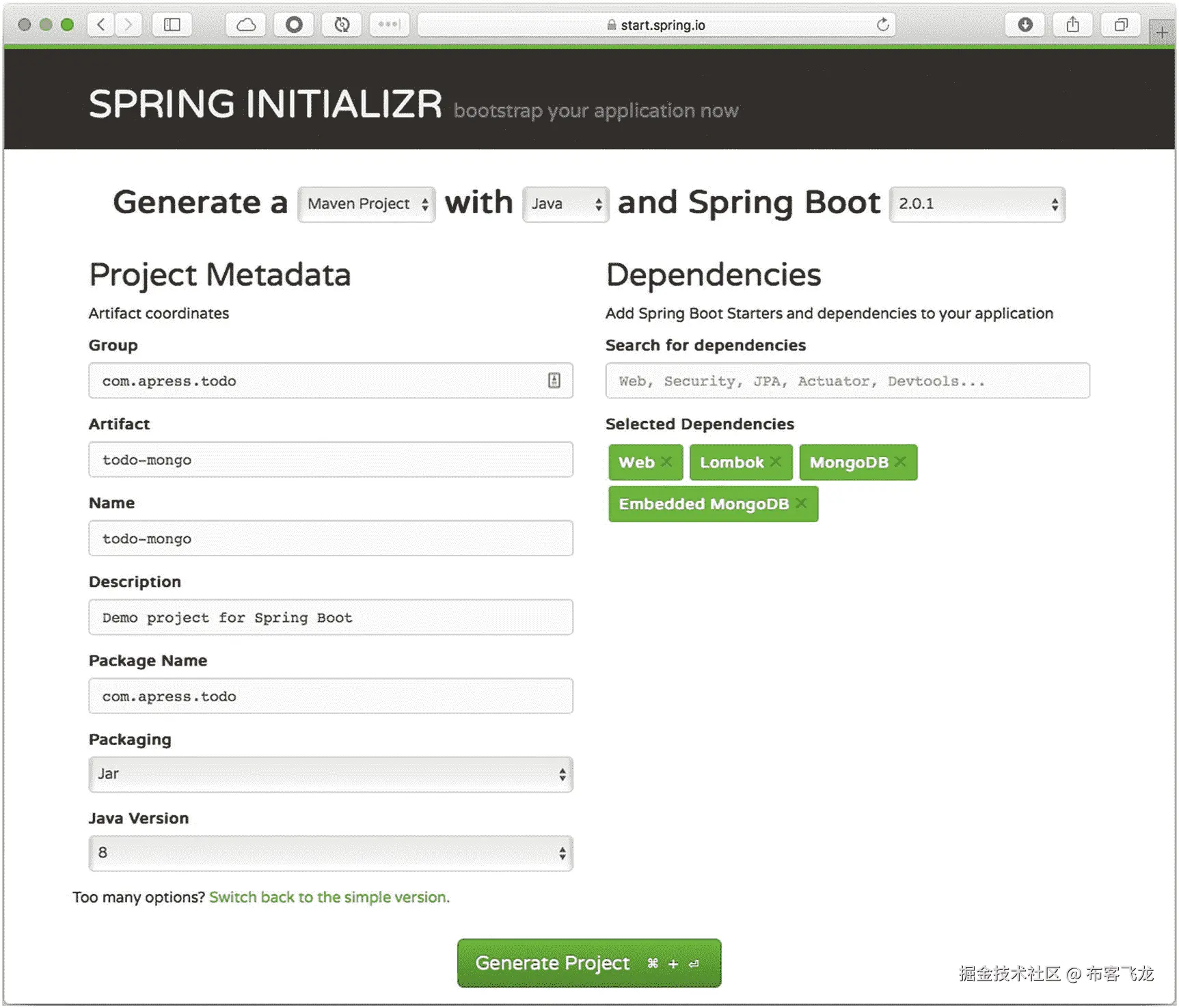Toggle the Safari sidebar icon
The height and width of the screenshot is (1008, 1179).
[172, 25]
